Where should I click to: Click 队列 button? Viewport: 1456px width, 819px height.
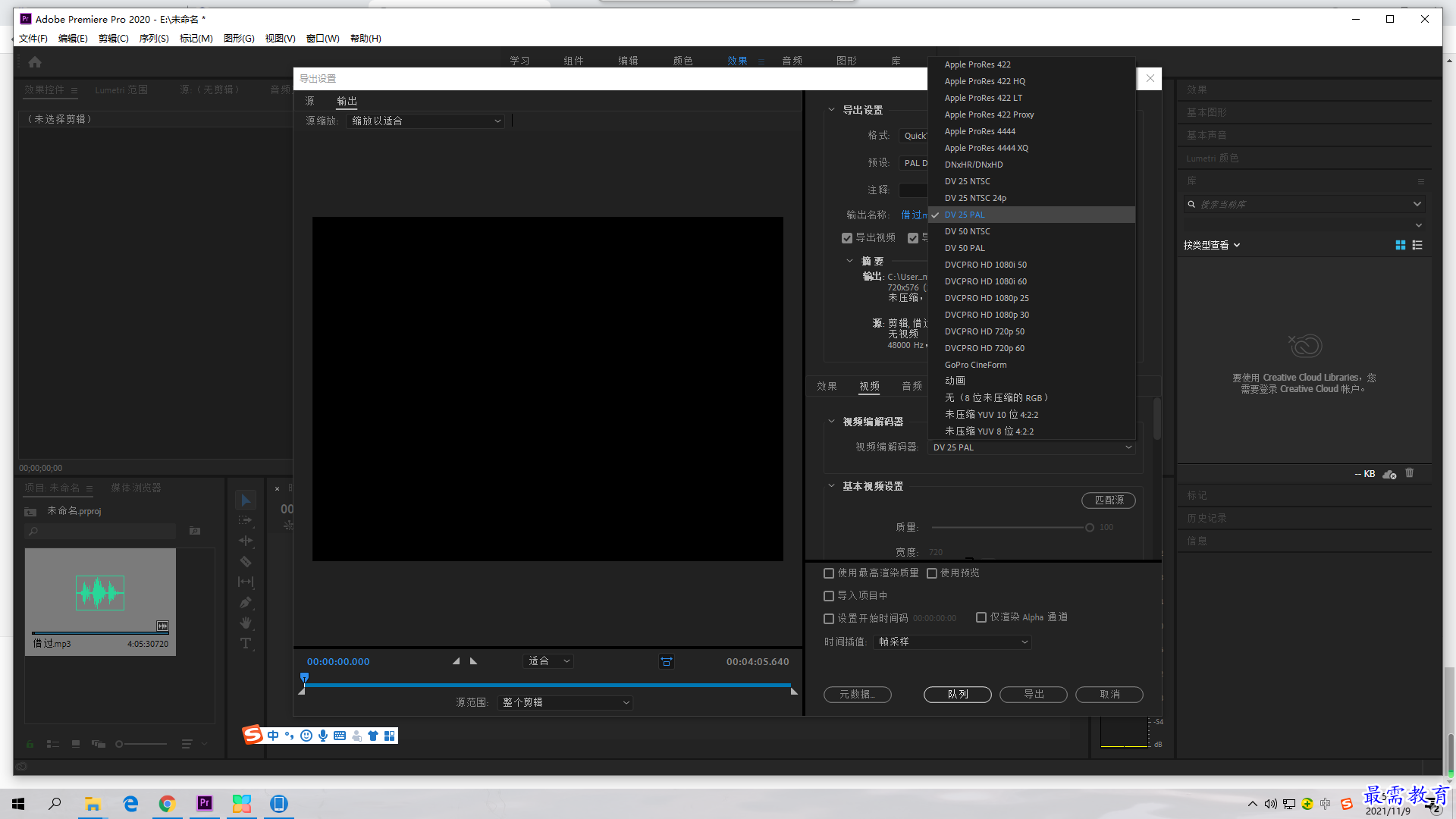958,695
